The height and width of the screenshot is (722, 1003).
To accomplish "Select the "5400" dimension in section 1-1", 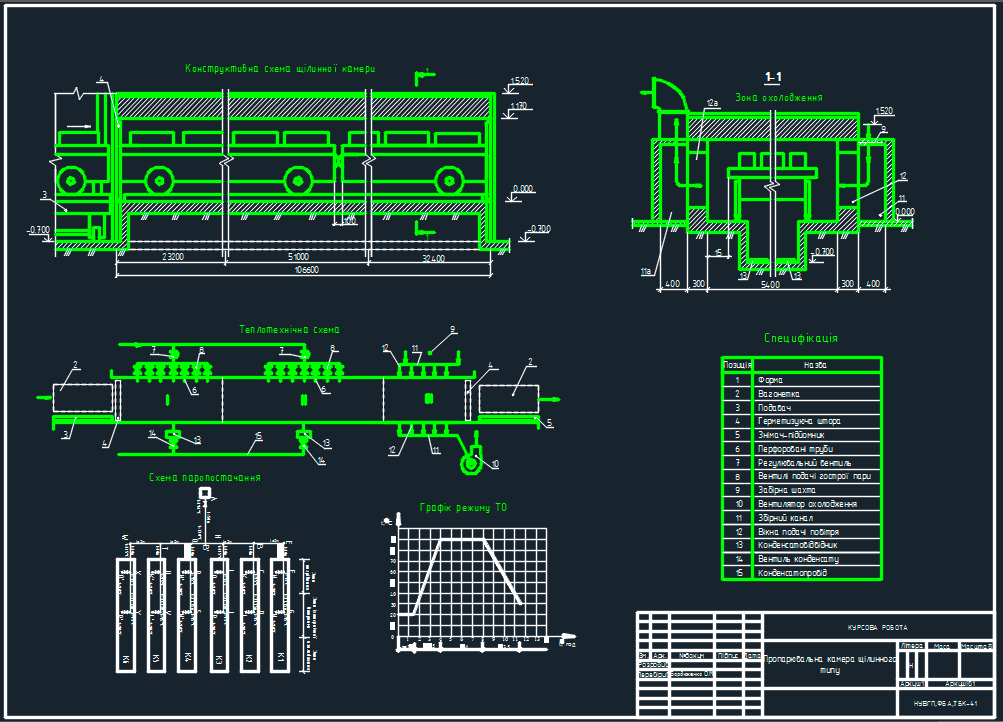I will (770, 285).
